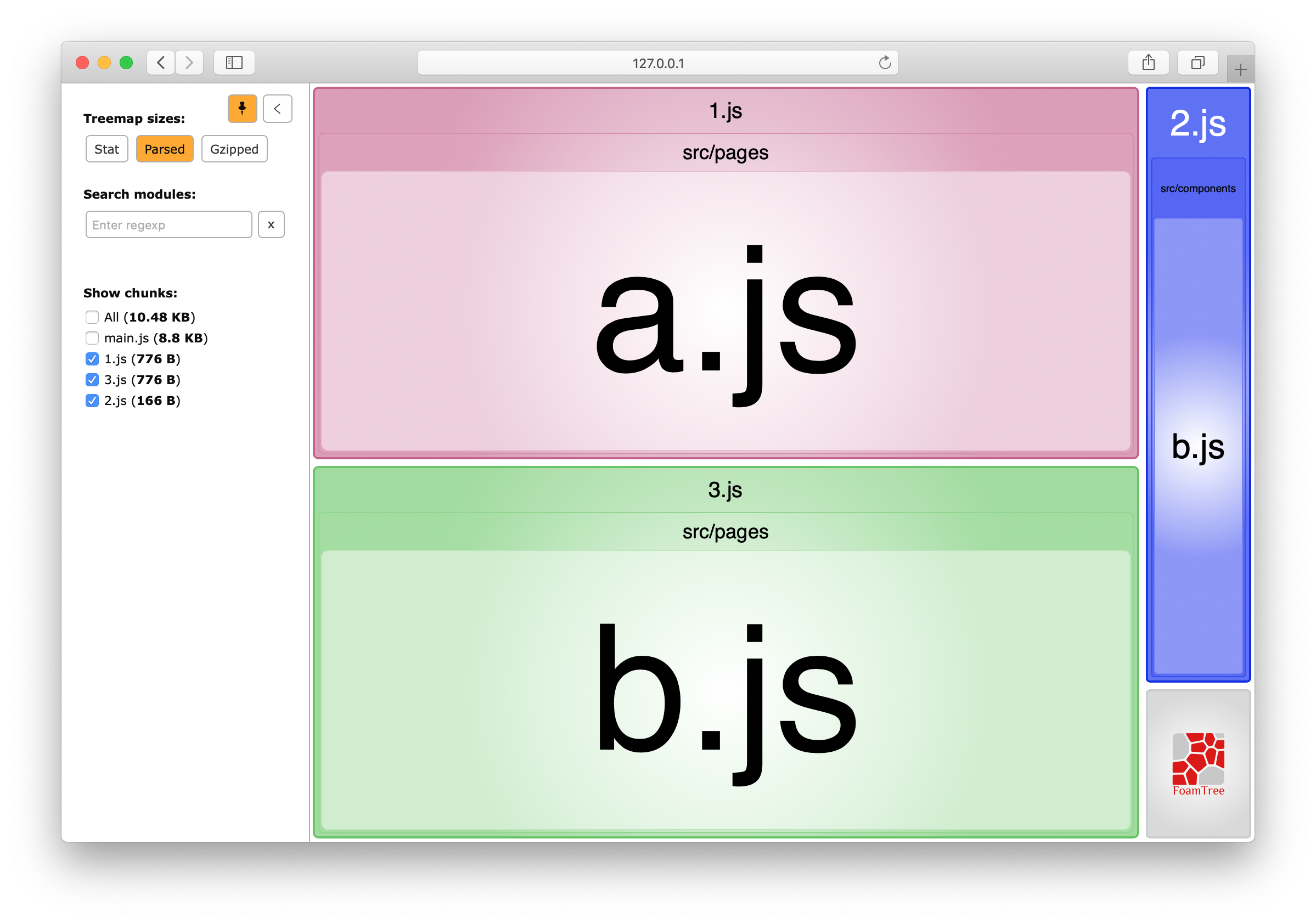The height and width of the screenshot is (923, 1316).
Task: Select the 3.js chunk header in treemap
Action: 726,489
